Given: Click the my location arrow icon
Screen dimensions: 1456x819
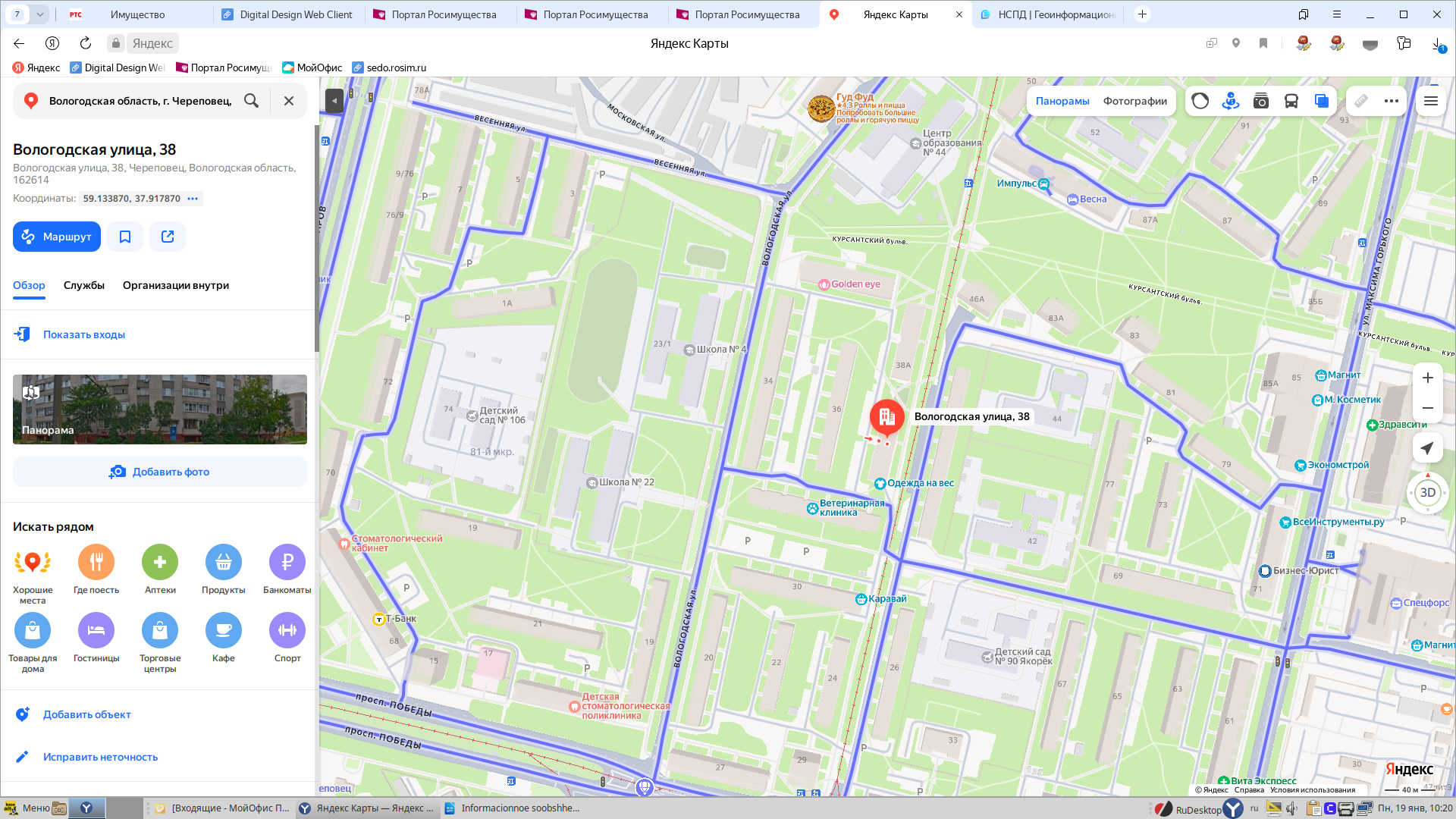Looking at the screenshot, I should click(x=1427, y=448).
